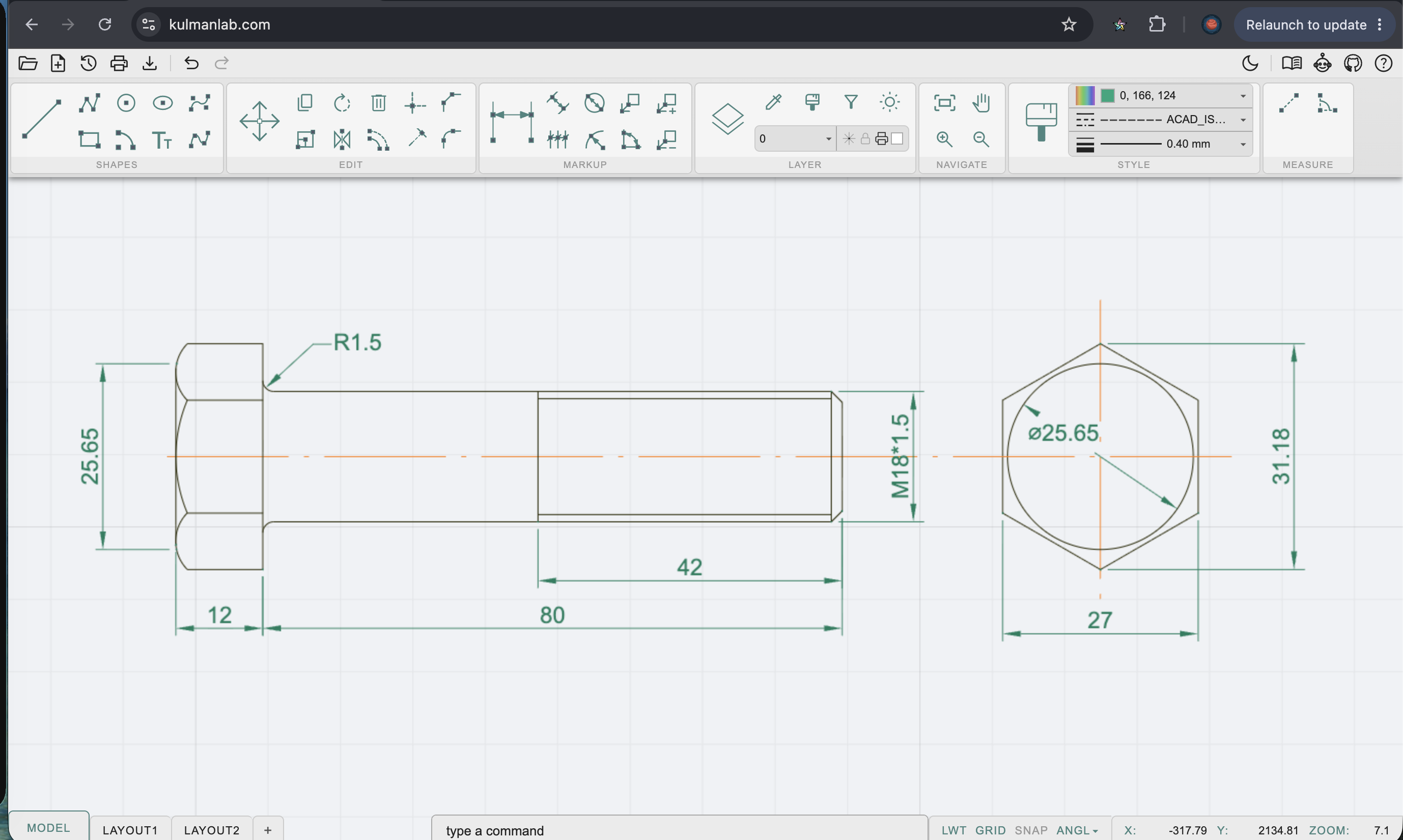
Task: Toggle ANGL angle constraint
Action: pos(1073,830)
